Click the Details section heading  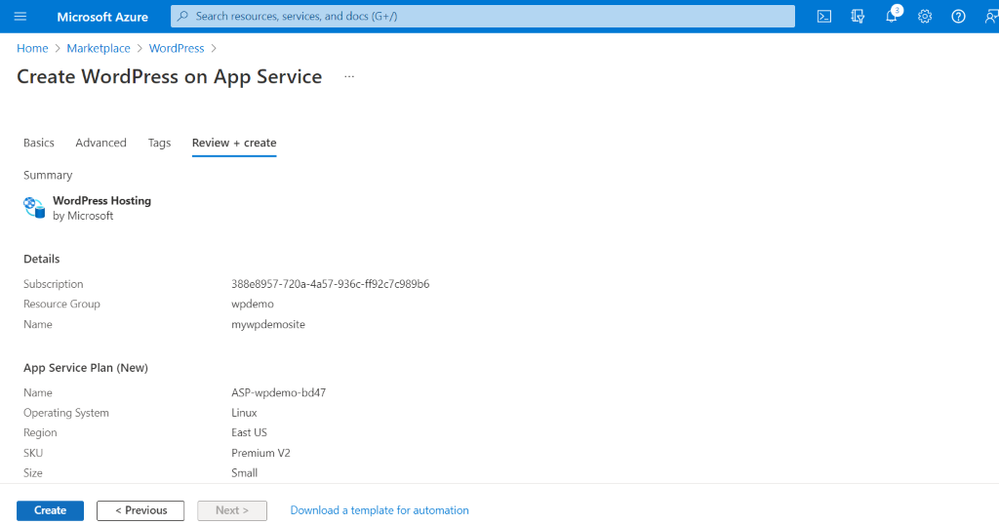pyautogui.click(x=41, y=259)
